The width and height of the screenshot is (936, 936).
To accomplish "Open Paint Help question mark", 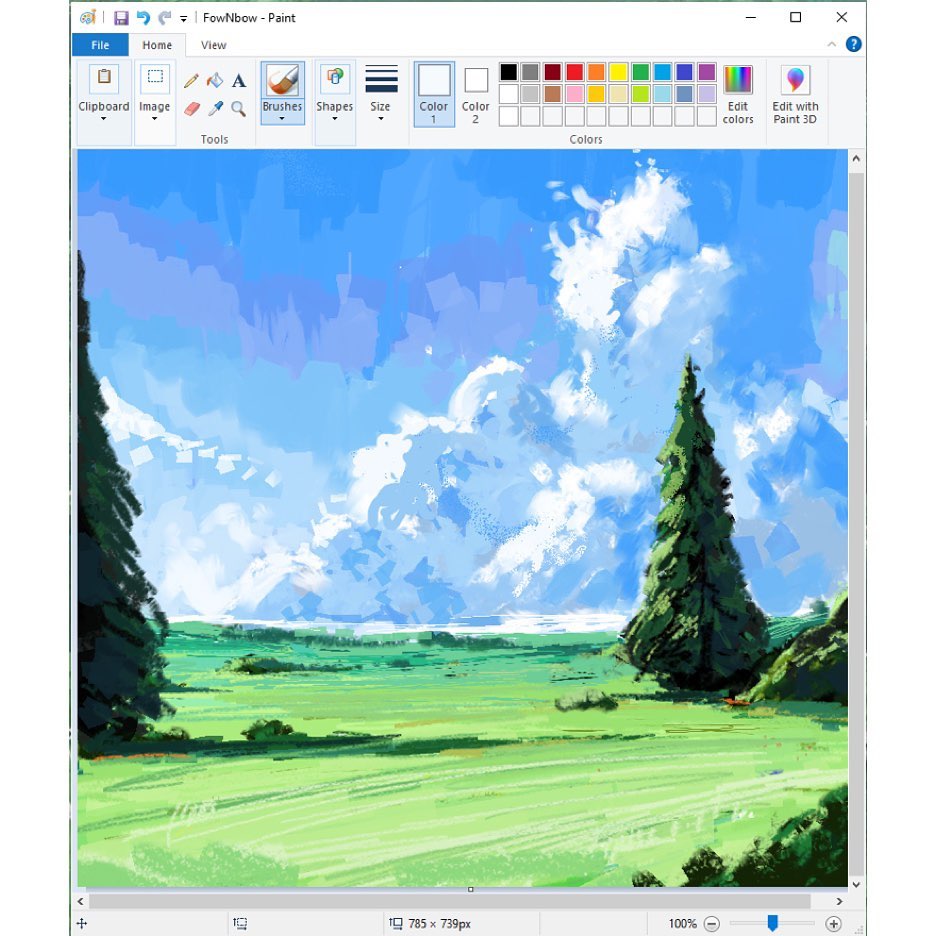I will point(854,44).
